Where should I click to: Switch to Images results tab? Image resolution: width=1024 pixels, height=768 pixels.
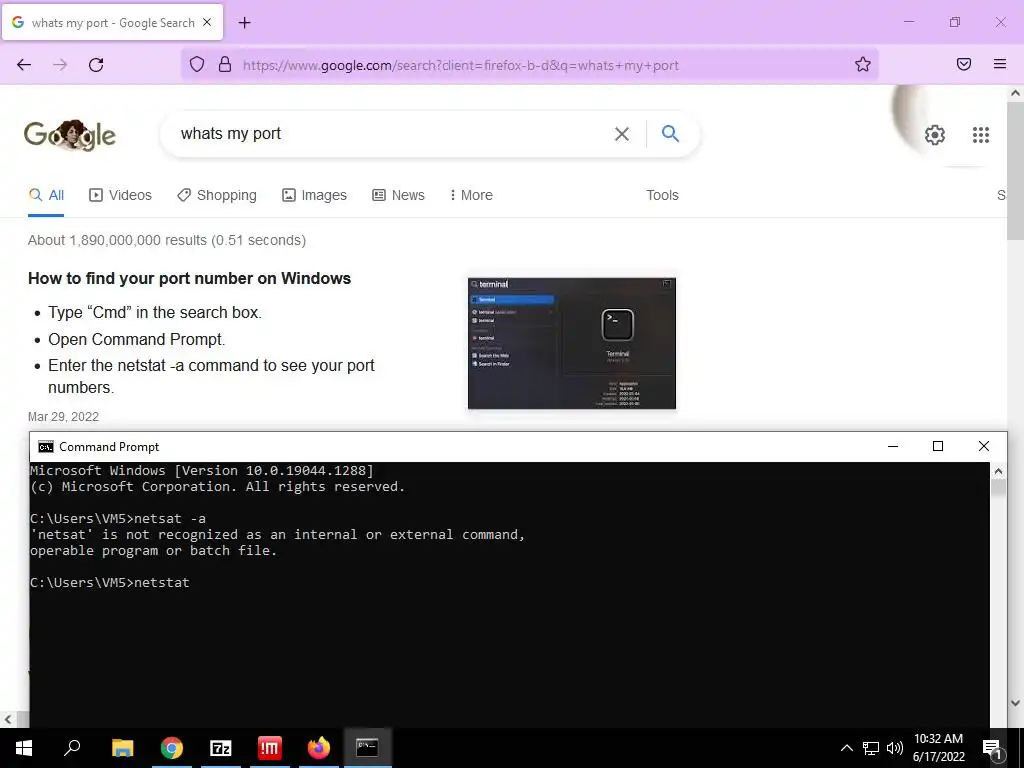tap(314, 195)
